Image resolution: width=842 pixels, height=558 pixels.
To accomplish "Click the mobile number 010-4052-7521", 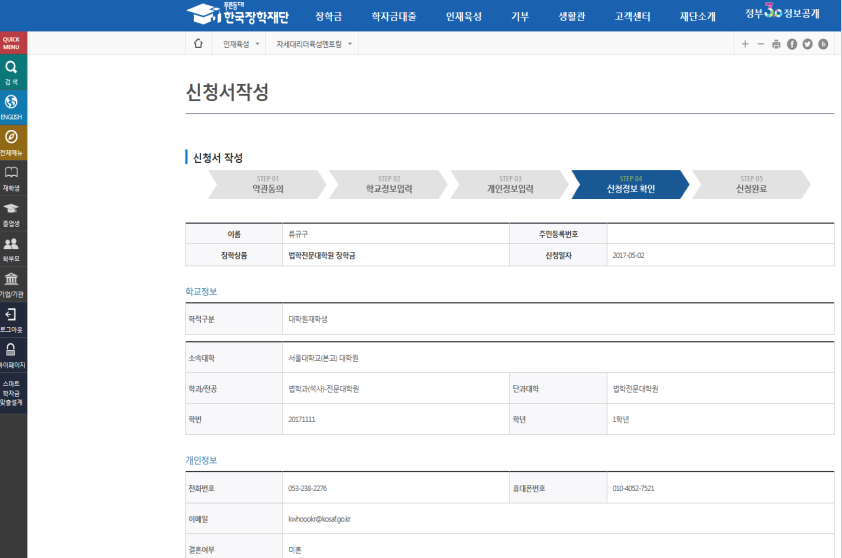I will [x=633, y=488].
